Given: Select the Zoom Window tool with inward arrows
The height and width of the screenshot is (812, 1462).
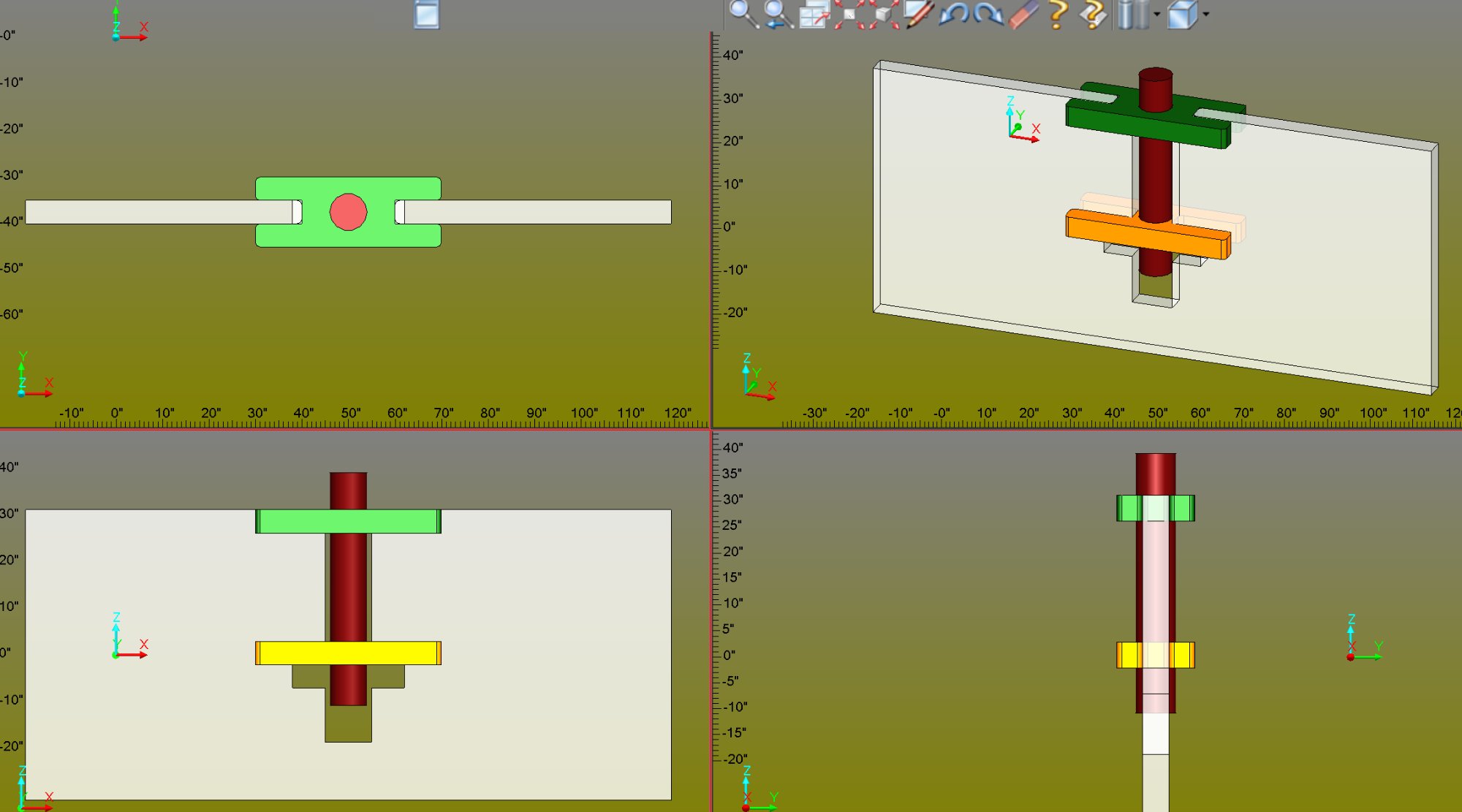Looking at the screenshot, I should pyautogui.click(x=848, y=15).
